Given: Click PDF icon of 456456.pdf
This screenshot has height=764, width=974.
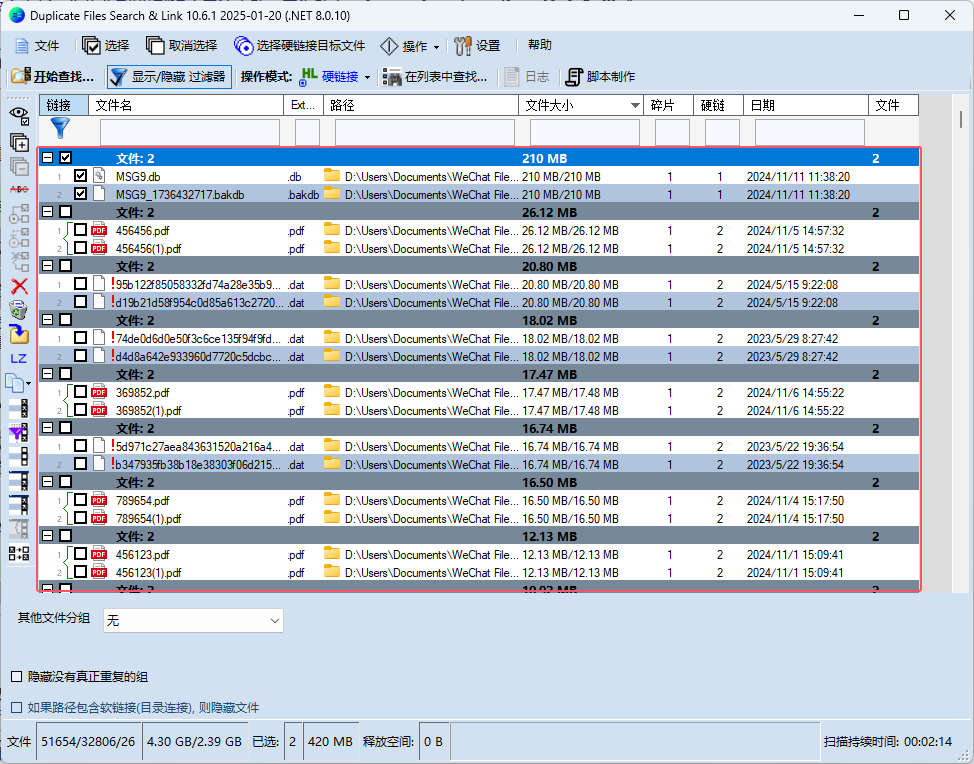Looking at the screenshot, I should pyautogui.click(x=99, y=230).
